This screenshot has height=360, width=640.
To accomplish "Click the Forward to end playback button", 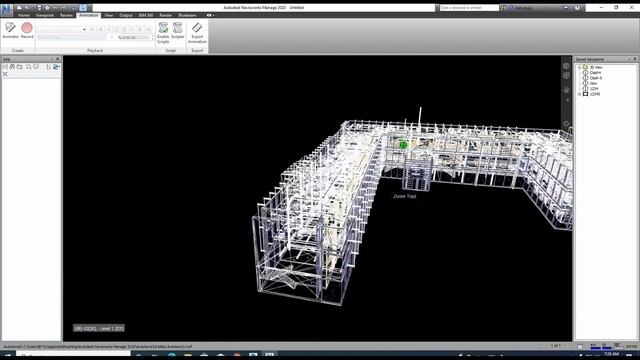I will (149, 29).
